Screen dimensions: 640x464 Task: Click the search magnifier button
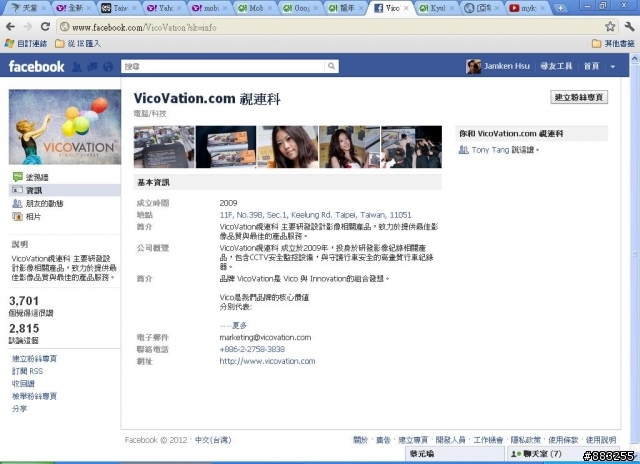331,66
